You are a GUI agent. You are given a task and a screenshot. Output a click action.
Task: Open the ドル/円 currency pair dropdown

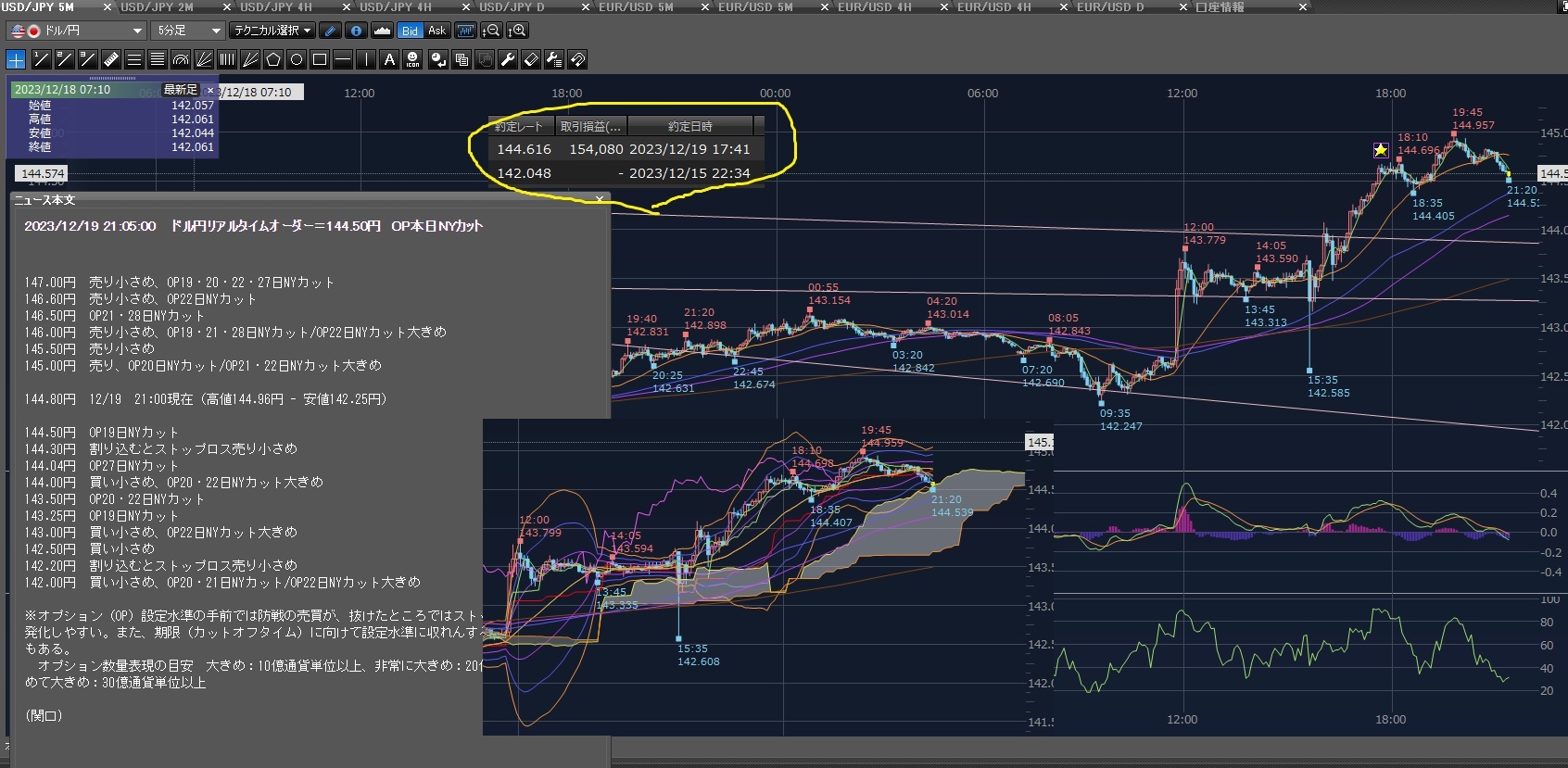coord(76,31)
